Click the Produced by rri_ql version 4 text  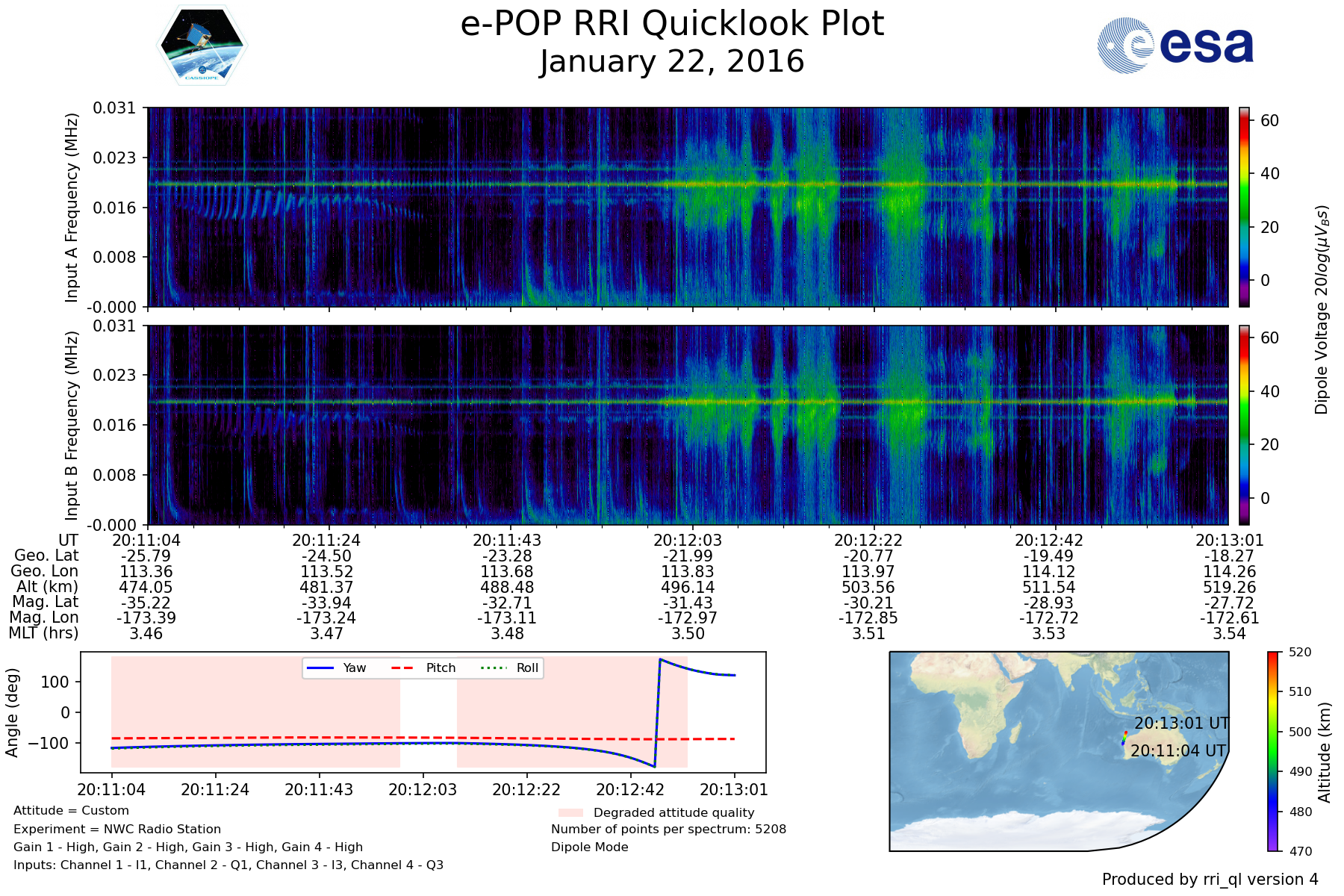[1210, 880]
